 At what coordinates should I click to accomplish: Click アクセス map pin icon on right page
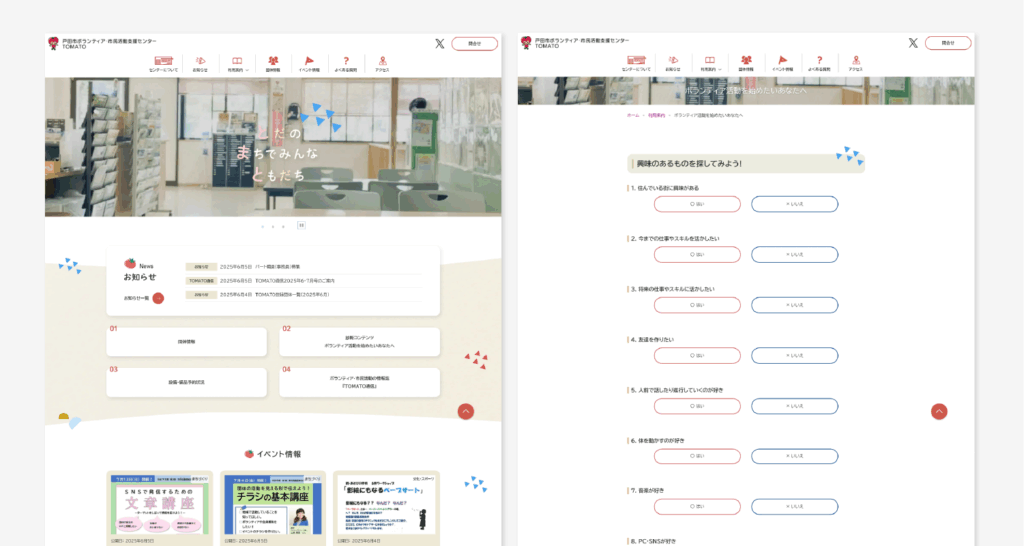pyautogui.click(x=856, y=60)
